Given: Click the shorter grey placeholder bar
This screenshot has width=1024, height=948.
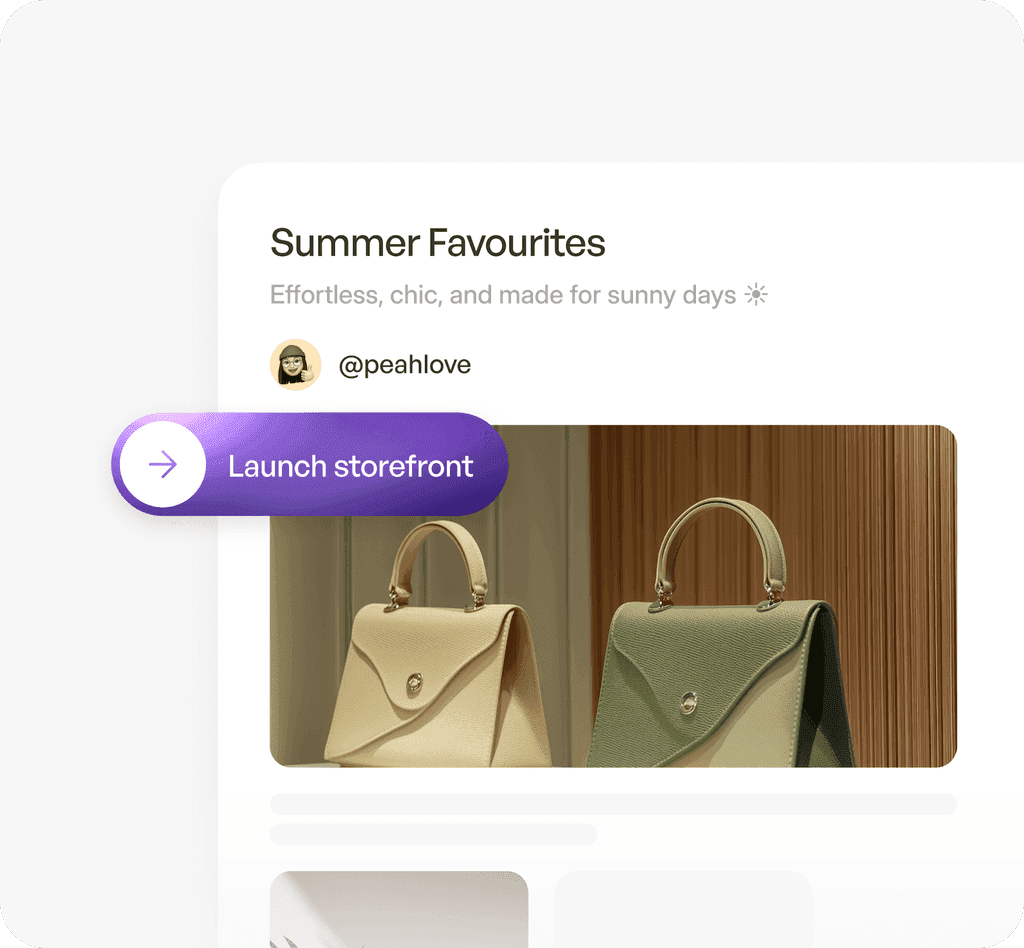Looking at the screenshot, I should 434,834.
